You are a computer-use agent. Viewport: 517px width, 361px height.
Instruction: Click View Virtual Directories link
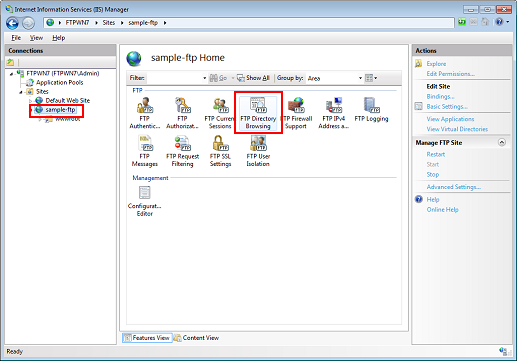[457, 129]
